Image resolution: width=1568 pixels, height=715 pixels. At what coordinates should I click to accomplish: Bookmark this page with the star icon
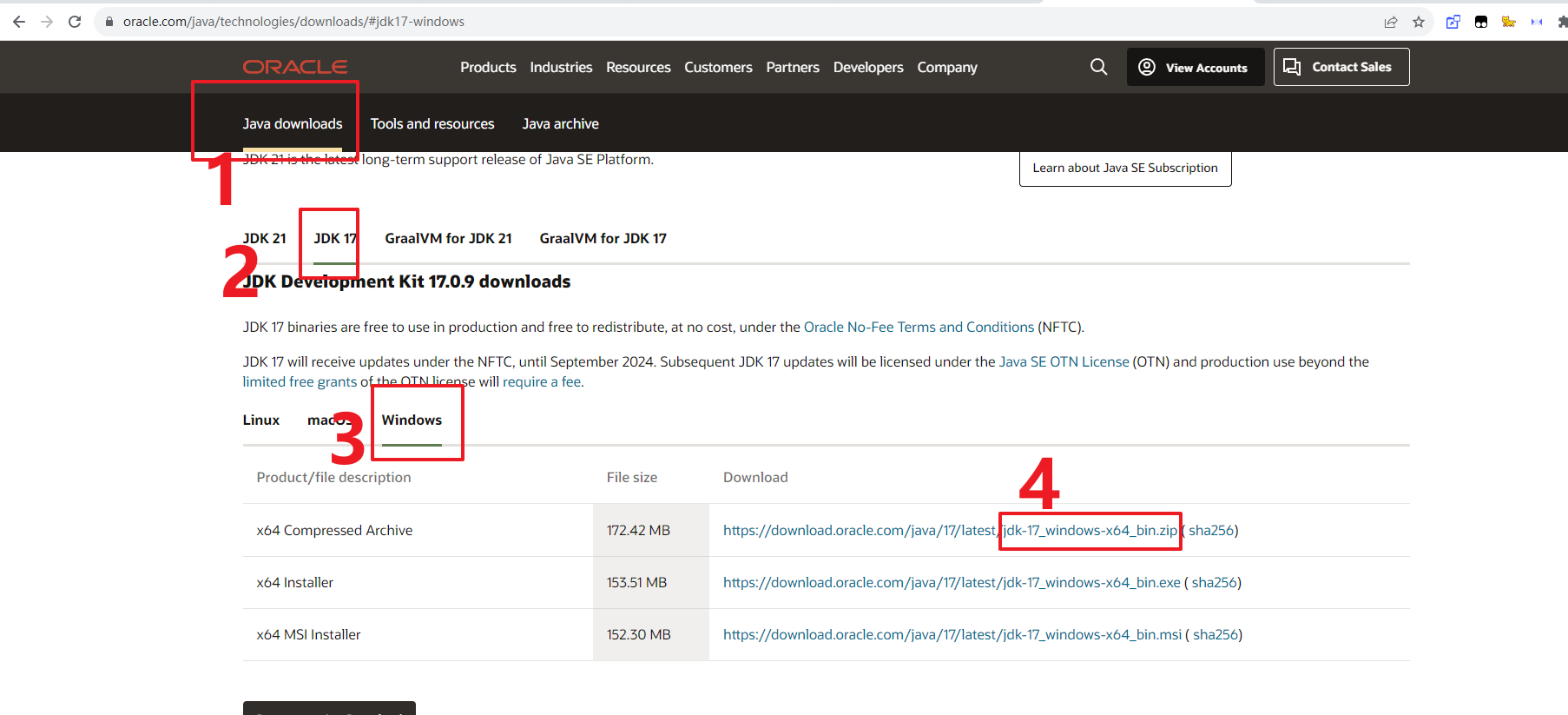click(x=1419, y=22)
